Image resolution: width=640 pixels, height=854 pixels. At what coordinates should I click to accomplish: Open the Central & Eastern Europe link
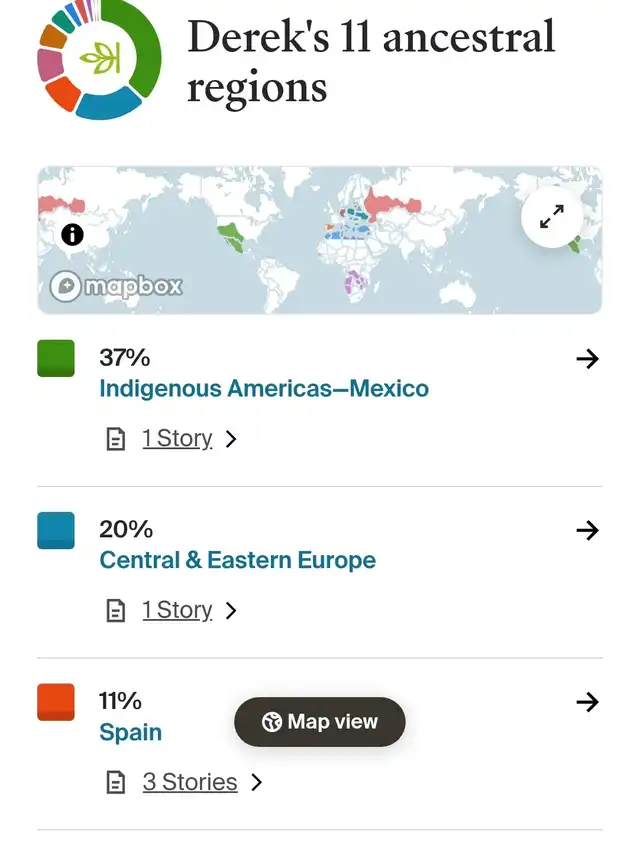click(x=238, y=560)
